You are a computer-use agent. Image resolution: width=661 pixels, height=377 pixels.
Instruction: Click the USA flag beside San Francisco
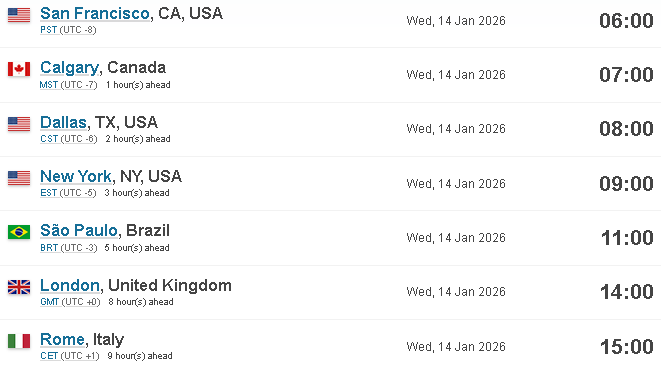coord(19,15)
